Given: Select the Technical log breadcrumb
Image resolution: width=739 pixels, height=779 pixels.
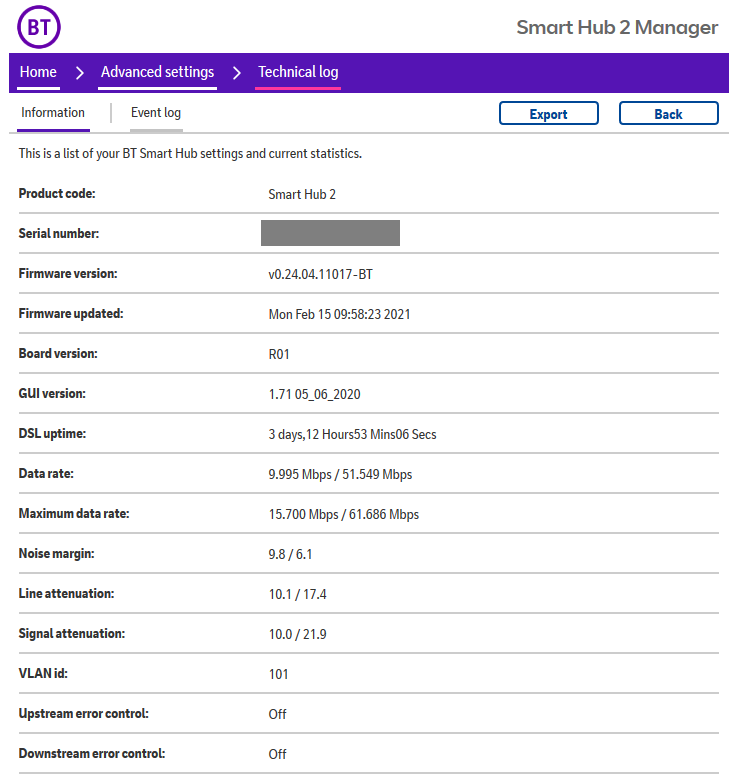Looking at the screenshot, I should pyautogui.click(x=298, y=72).
